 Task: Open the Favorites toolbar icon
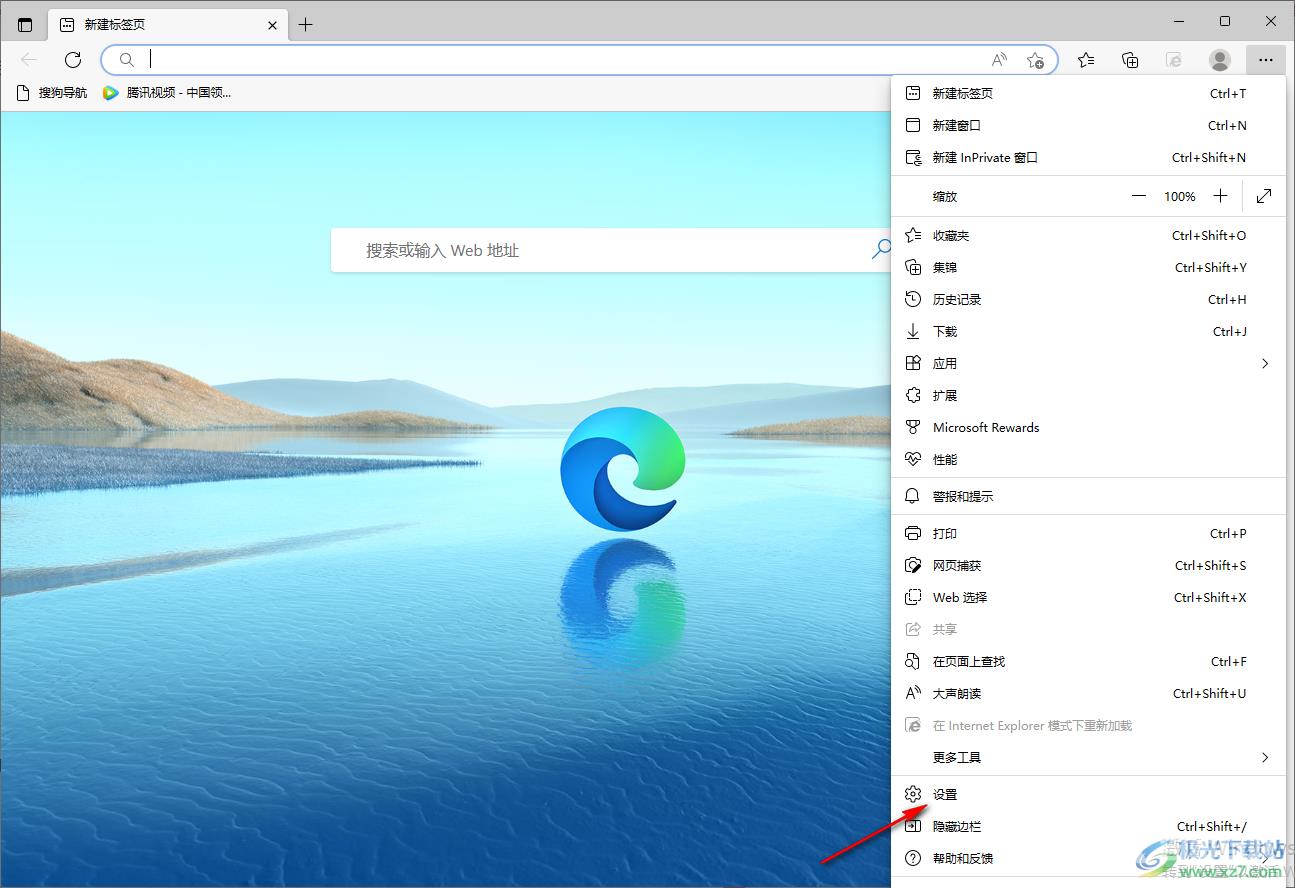coord(1086,60)
